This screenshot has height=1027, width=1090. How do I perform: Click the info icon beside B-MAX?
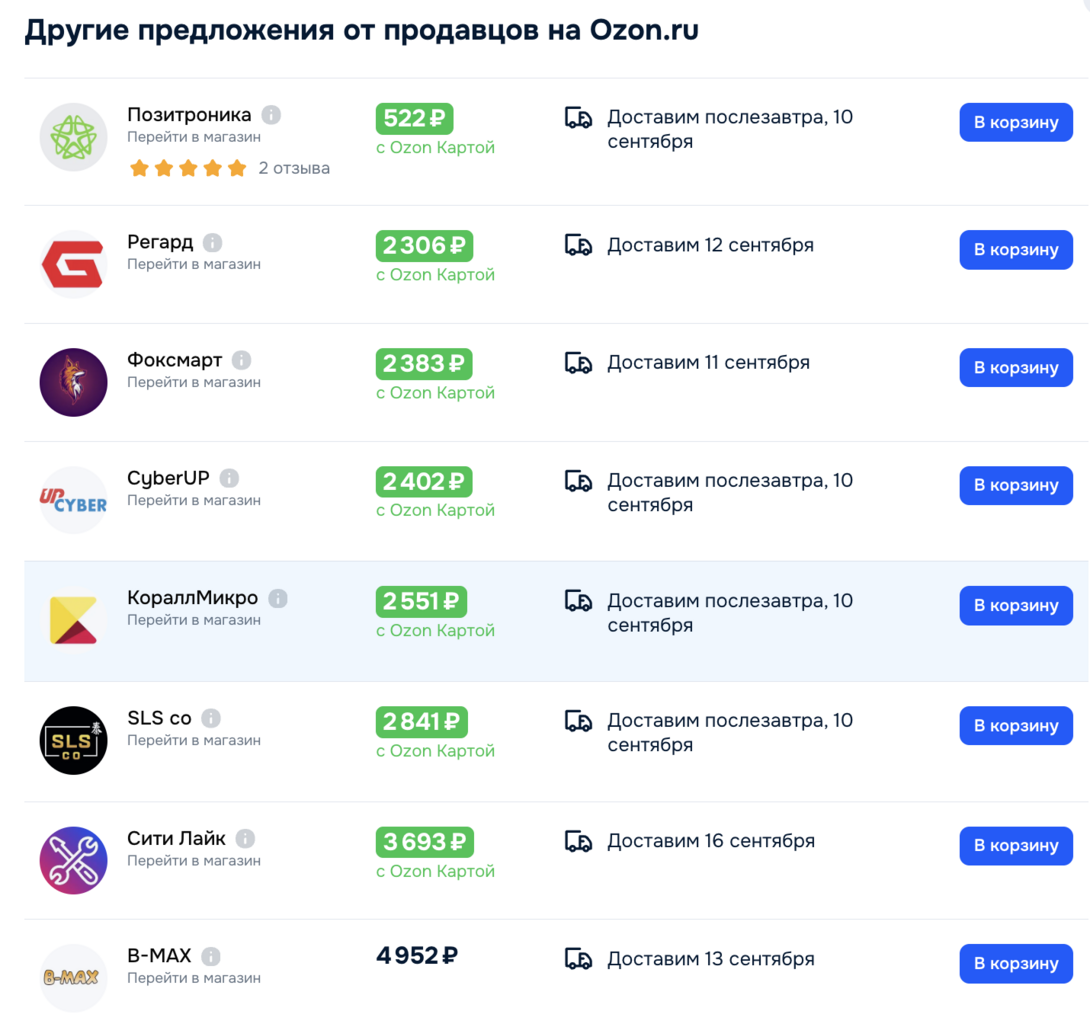click(x=211, y=957)
